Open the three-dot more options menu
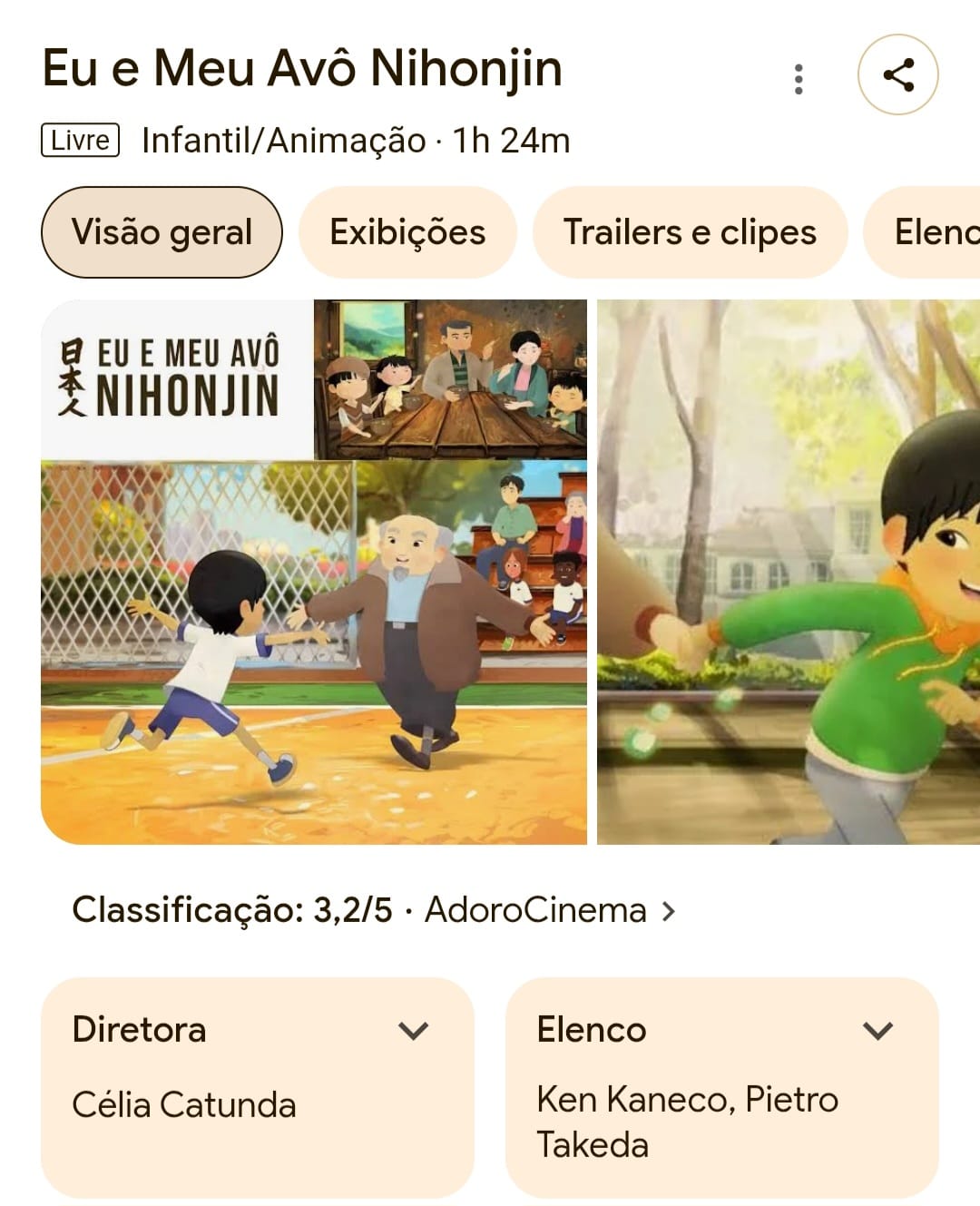Viewport: 980px width, 1206px height. [799, 79]
